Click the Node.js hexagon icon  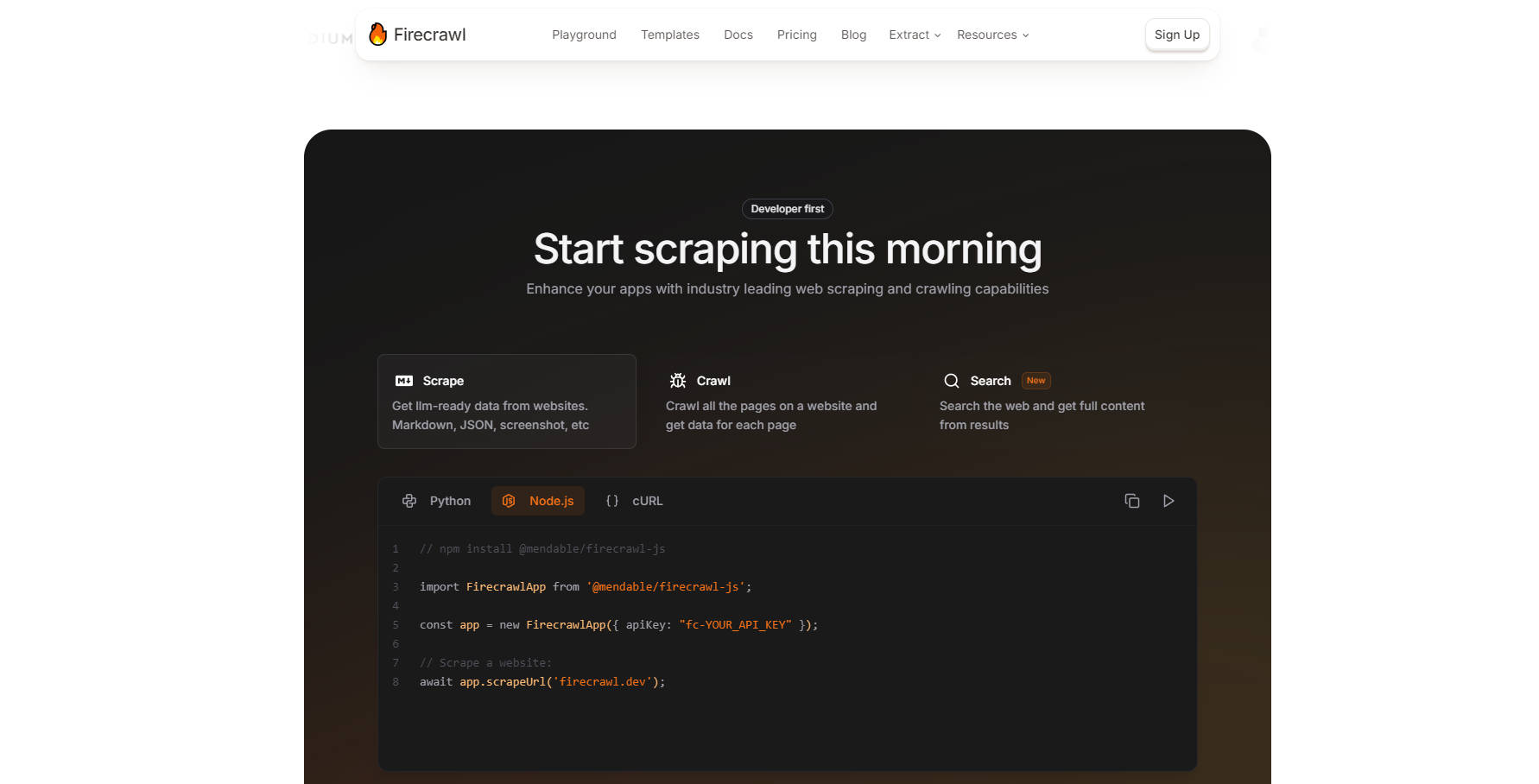pyautogui.click(x=509, y=501)
